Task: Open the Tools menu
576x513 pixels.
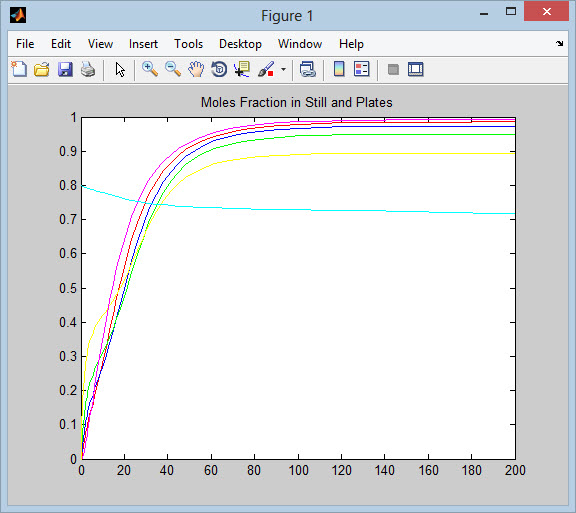Action: 188,44
